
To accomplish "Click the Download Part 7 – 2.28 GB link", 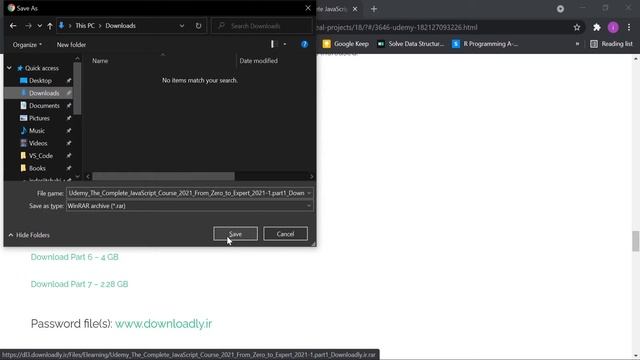I will (80, 284).
